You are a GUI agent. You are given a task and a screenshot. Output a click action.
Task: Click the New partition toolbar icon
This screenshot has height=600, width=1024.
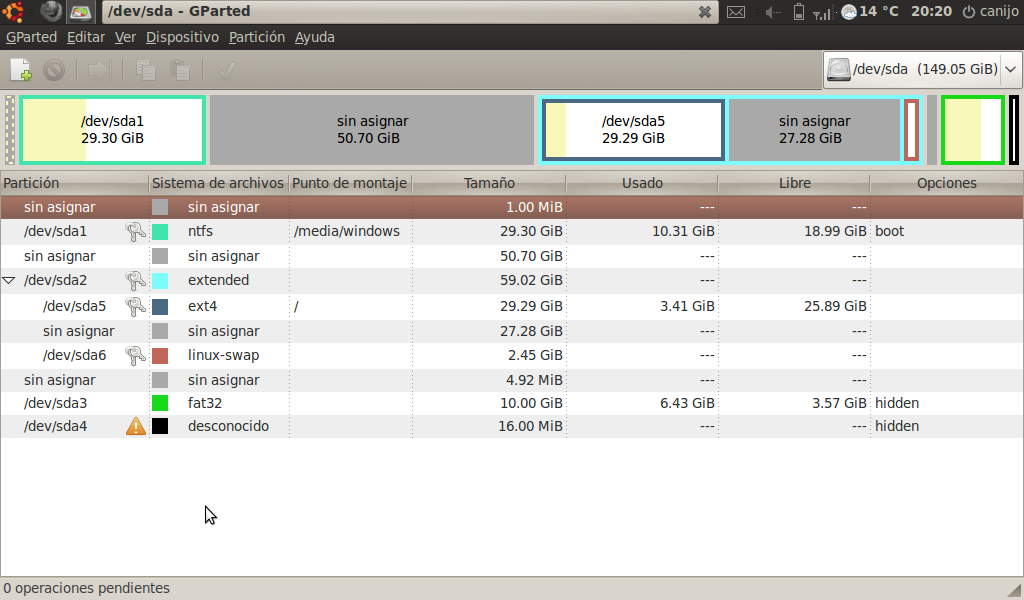click(21, 69)
